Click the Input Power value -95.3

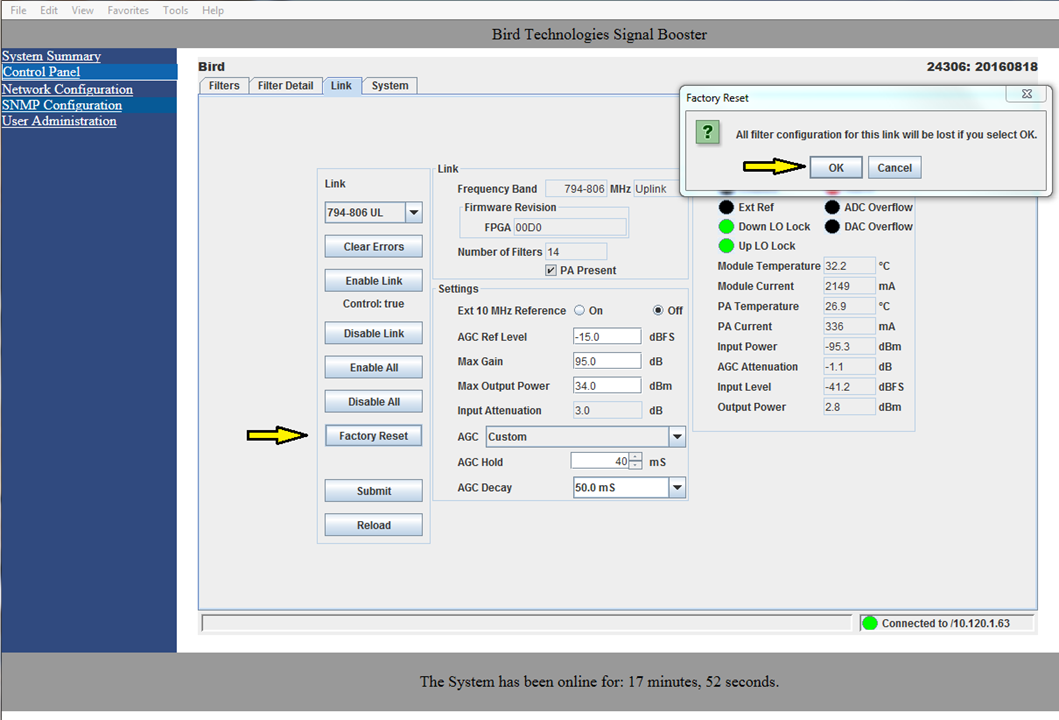pos(849,346)
